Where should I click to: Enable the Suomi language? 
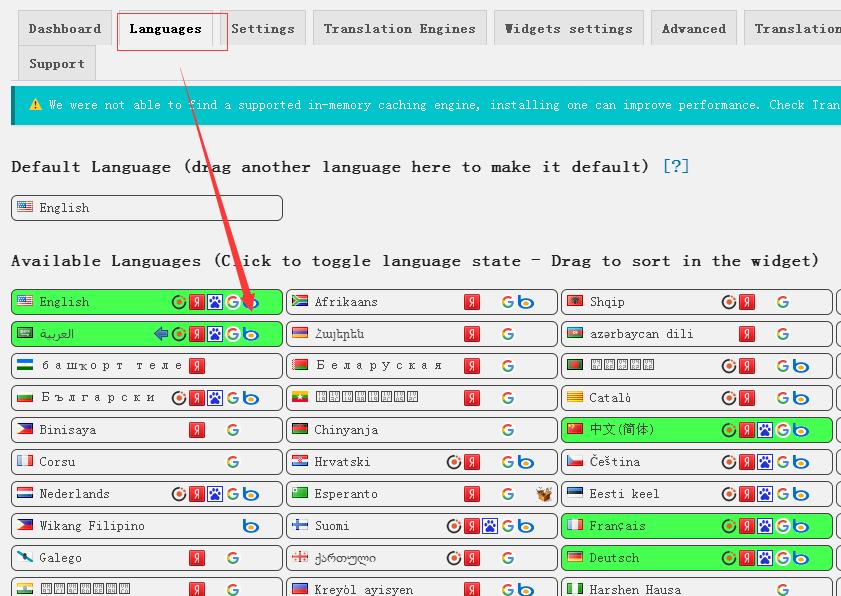[422, 526]
